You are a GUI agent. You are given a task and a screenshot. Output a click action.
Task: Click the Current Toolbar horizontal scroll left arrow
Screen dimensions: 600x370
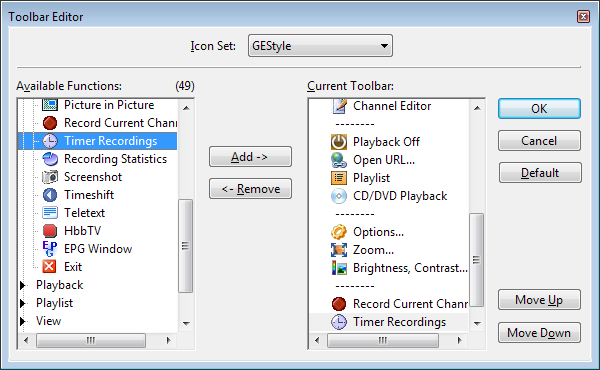(x=317, y=340)
